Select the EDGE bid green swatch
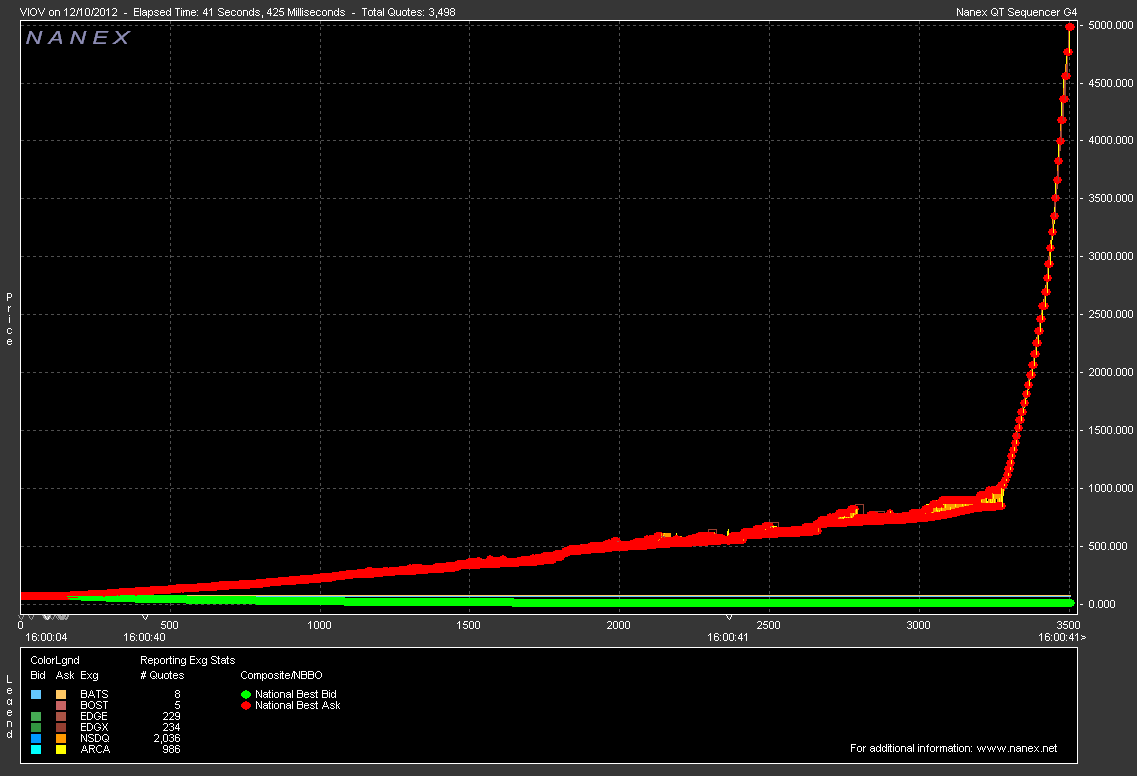The width and height of the screenshot is (1137, 776). 36,717
